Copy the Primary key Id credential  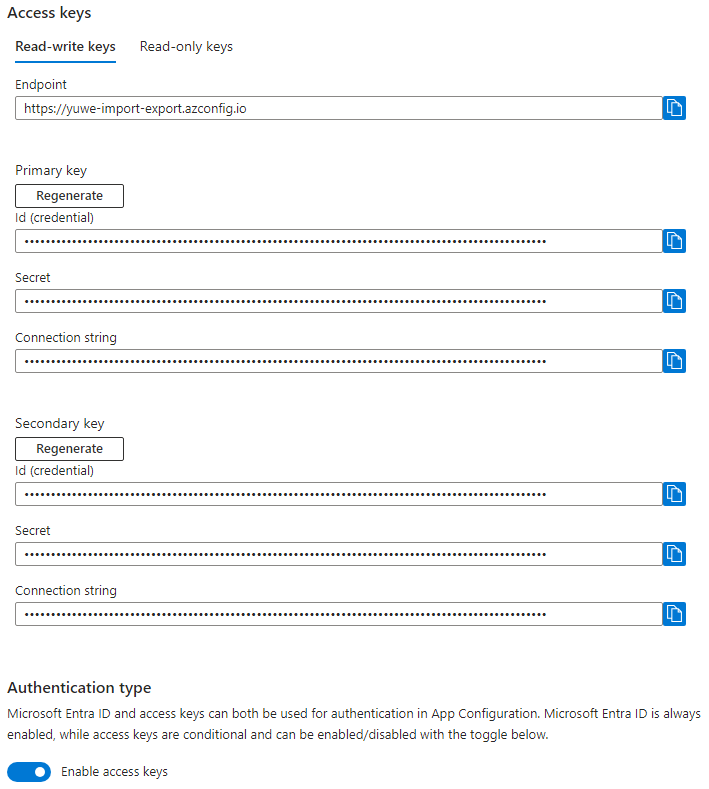pyautogui.click(x=674, y=241)
